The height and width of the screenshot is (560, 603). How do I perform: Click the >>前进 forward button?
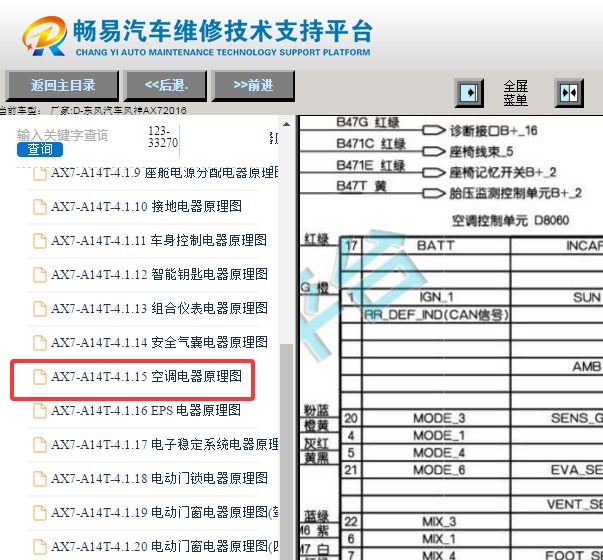(x=253, y=85)
